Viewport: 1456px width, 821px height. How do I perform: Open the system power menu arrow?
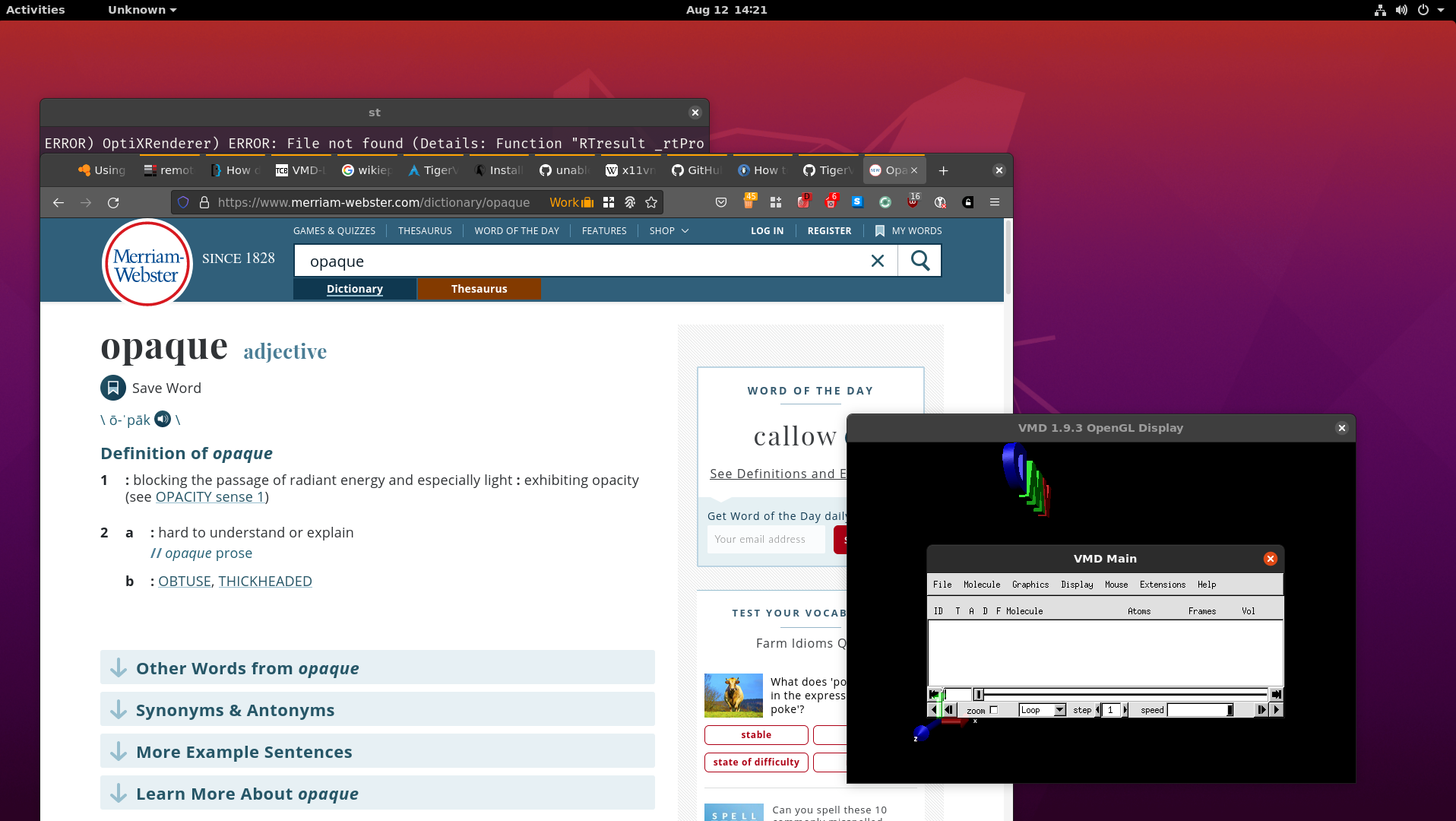[x=1441, y=10]
